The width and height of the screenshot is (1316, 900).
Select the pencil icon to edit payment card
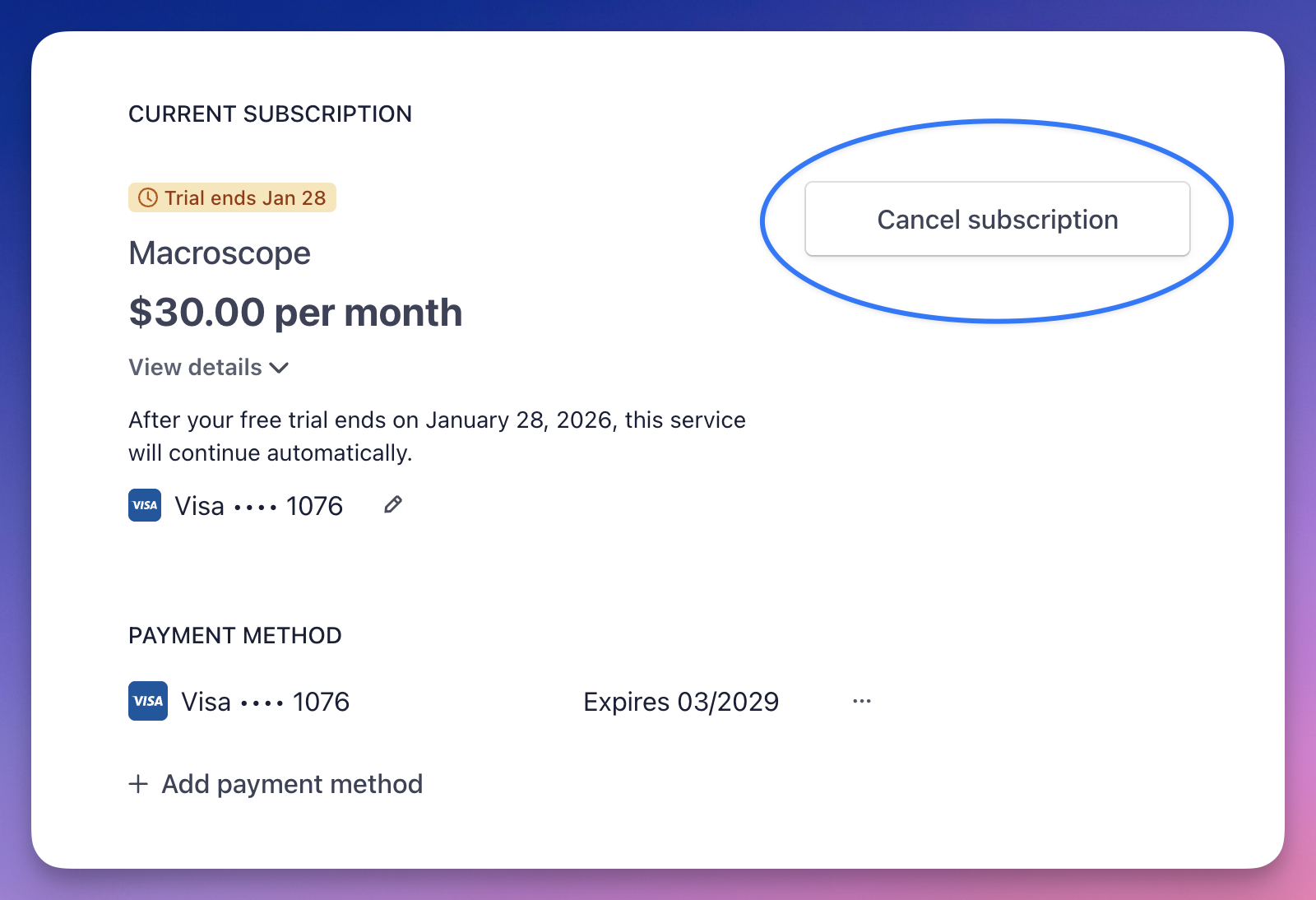392,504
